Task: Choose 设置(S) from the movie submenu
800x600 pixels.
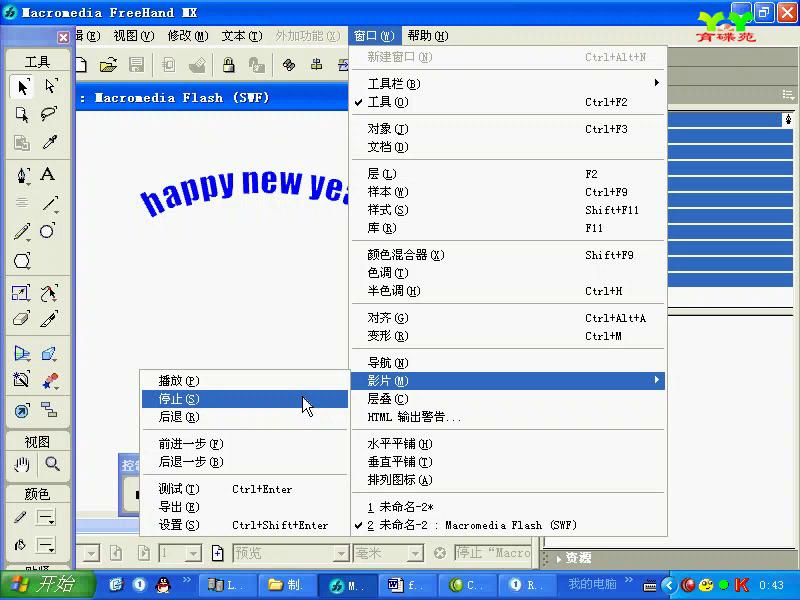Action: pyautogui.click(x=245, y=525)
